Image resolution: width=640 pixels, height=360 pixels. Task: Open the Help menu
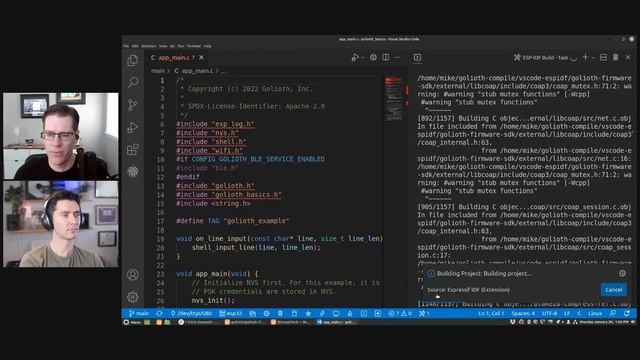coord(207,46)
